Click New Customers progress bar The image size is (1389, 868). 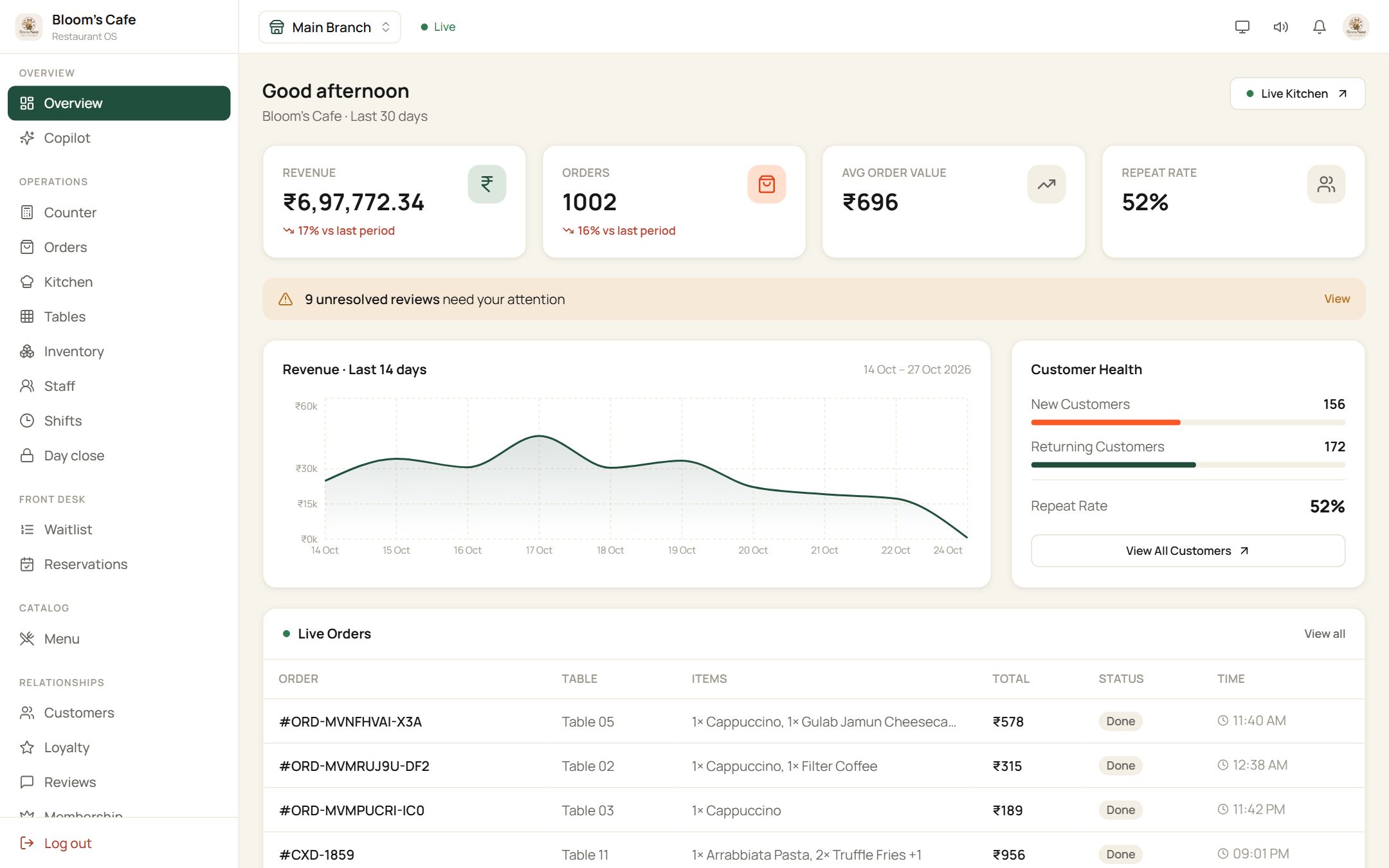click(x=1188, y=422)
